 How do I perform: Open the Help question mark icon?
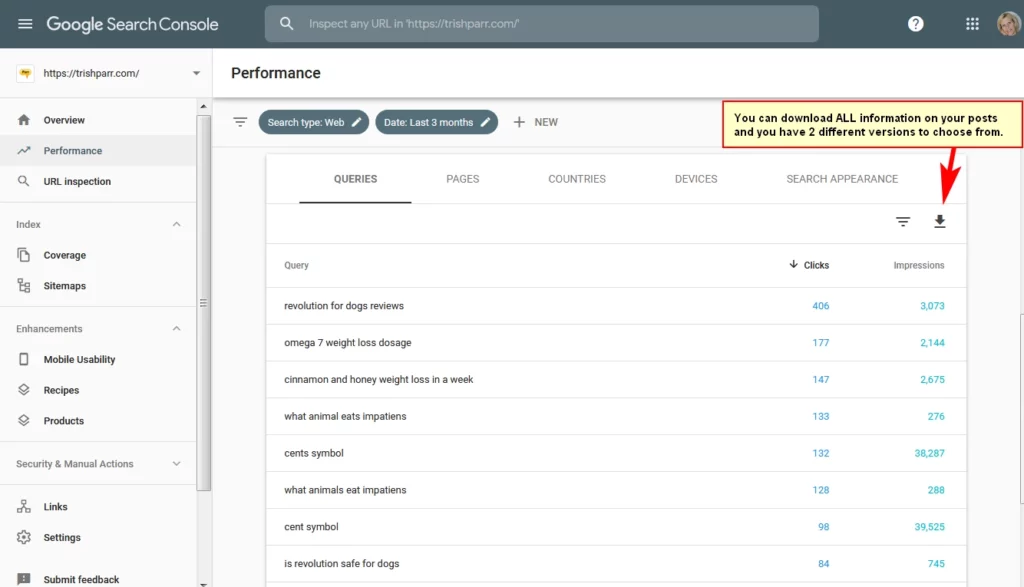[916, 24]
